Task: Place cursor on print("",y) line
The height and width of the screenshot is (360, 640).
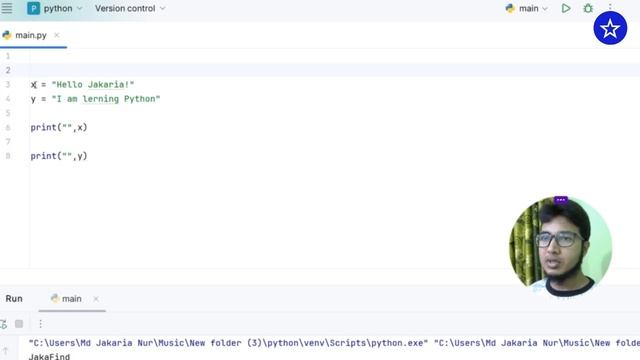Action: pos(59,156)
